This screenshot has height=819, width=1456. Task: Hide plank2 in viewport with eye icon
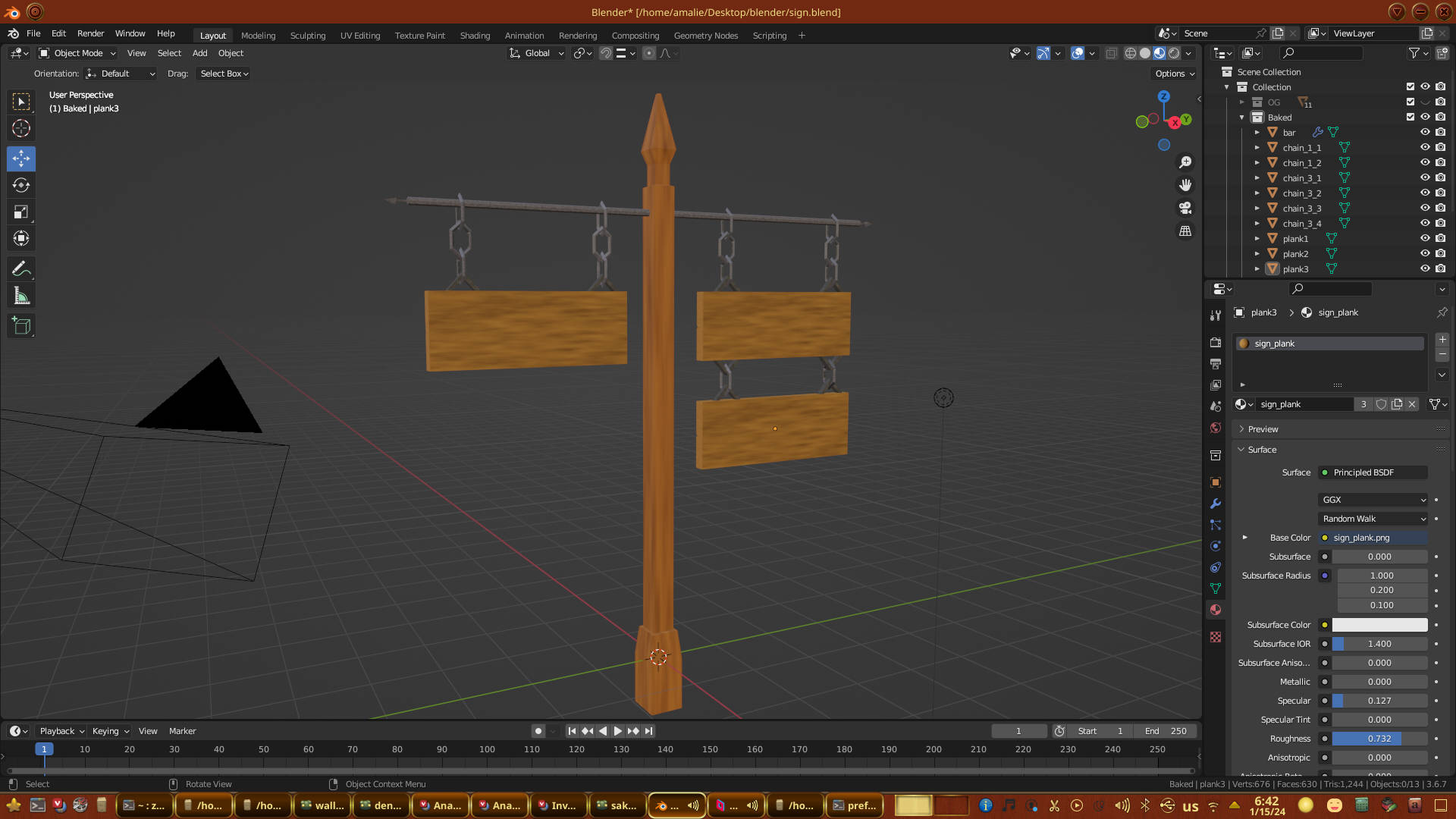pos(1425,253)
